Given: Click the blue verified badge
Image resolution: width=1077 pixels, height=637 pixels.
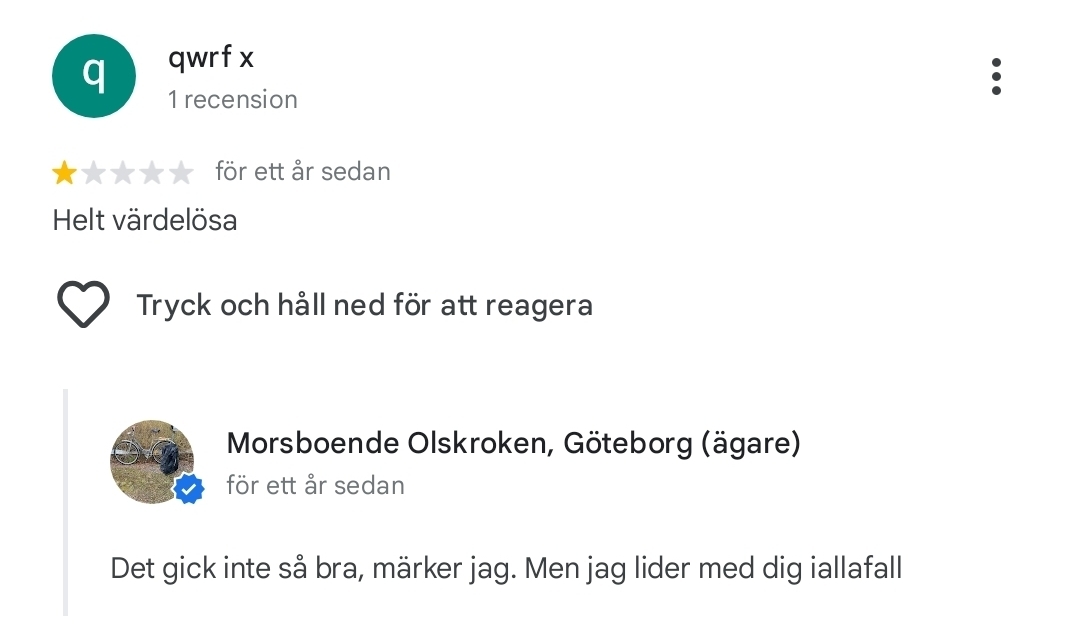Looking at the screenshot, I should pyautogui.click(x=188, y=489).
